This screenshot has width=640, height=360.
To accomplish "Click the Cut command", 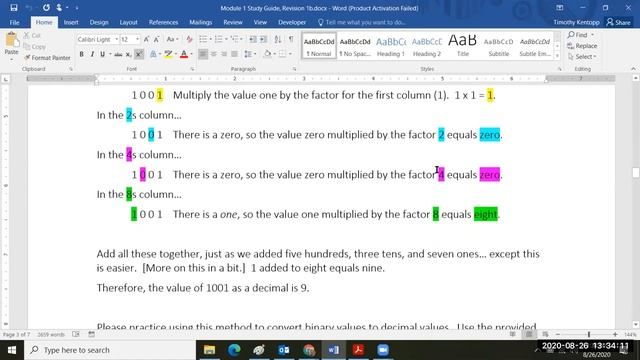I will click(32, 36).
